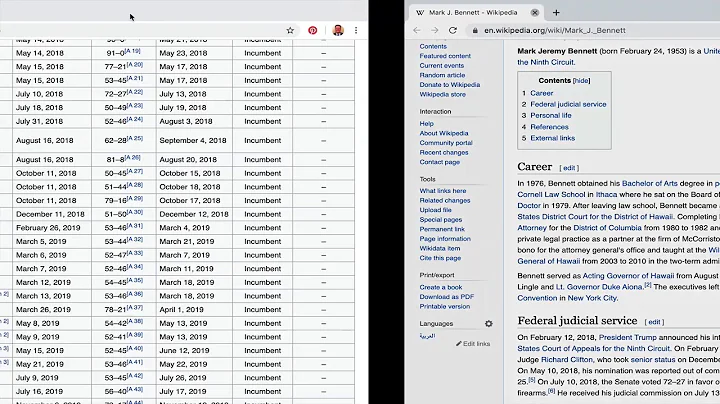
Task: Open New York City link
Action: (592, 298)
